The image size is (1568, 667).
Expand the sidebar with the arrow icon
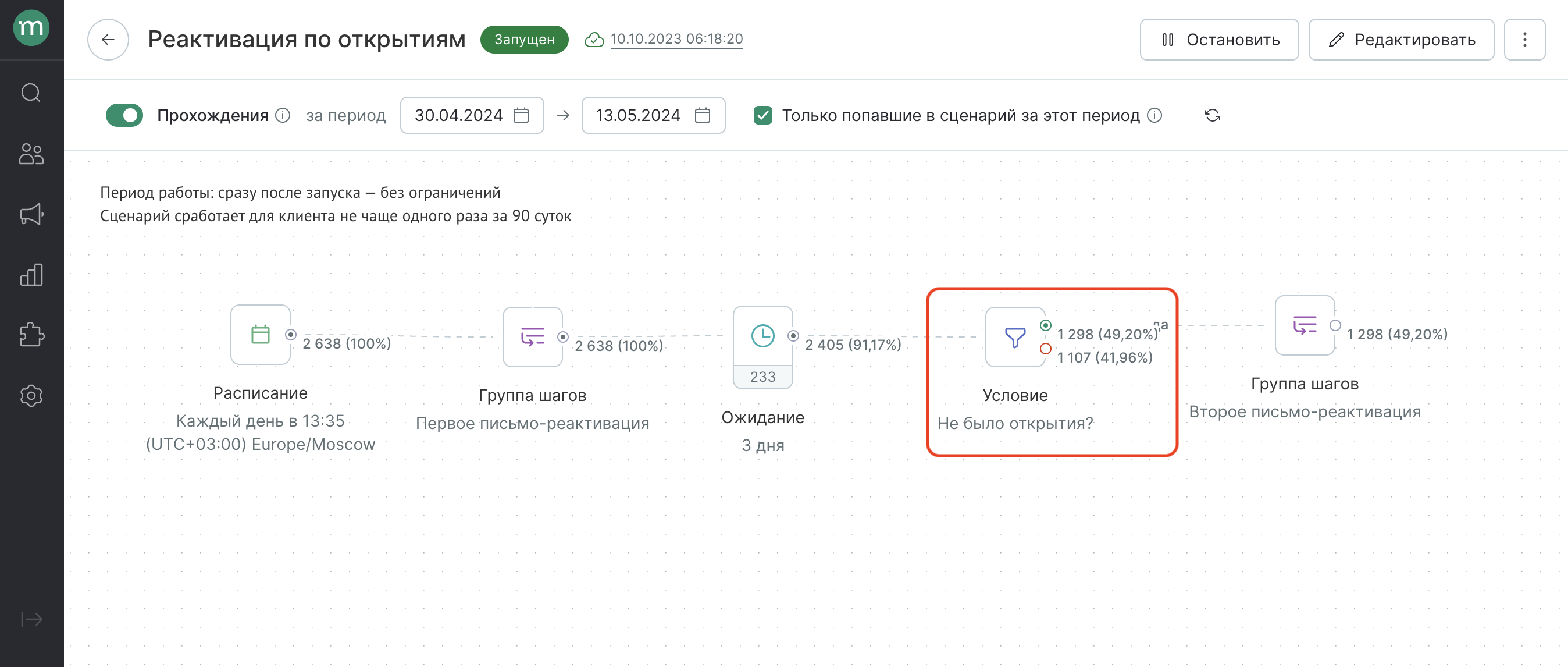31,619
